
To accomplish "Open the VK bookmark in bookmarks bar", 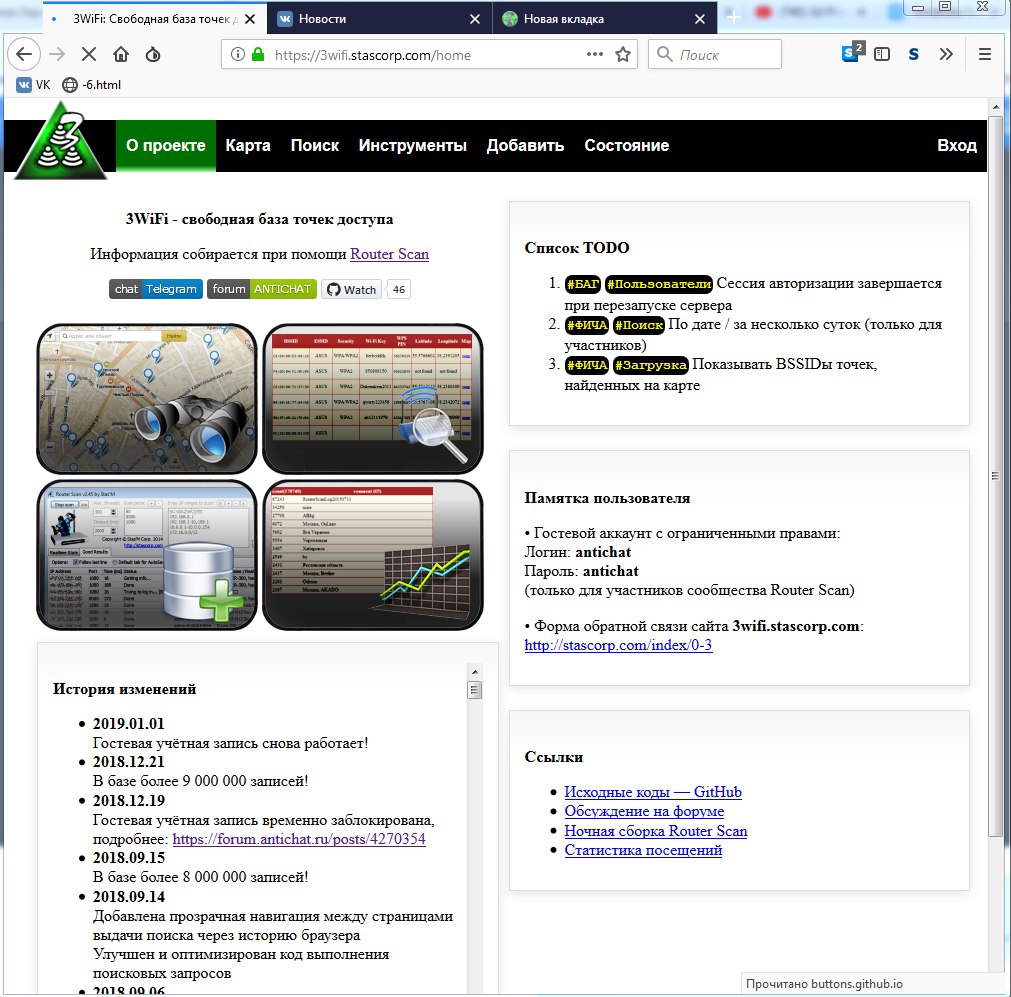I will point(34,84).
